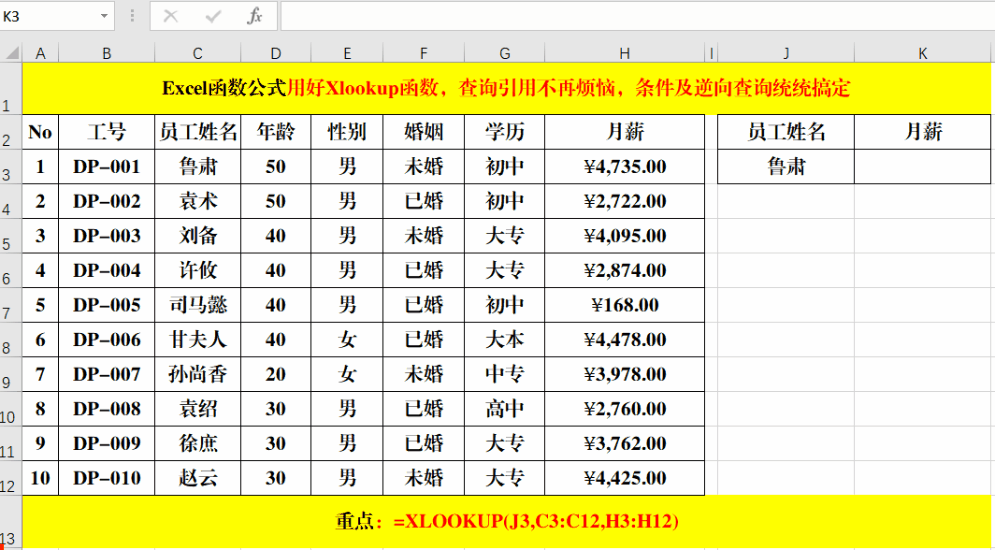Click cell DP-001

pos(107,167)
